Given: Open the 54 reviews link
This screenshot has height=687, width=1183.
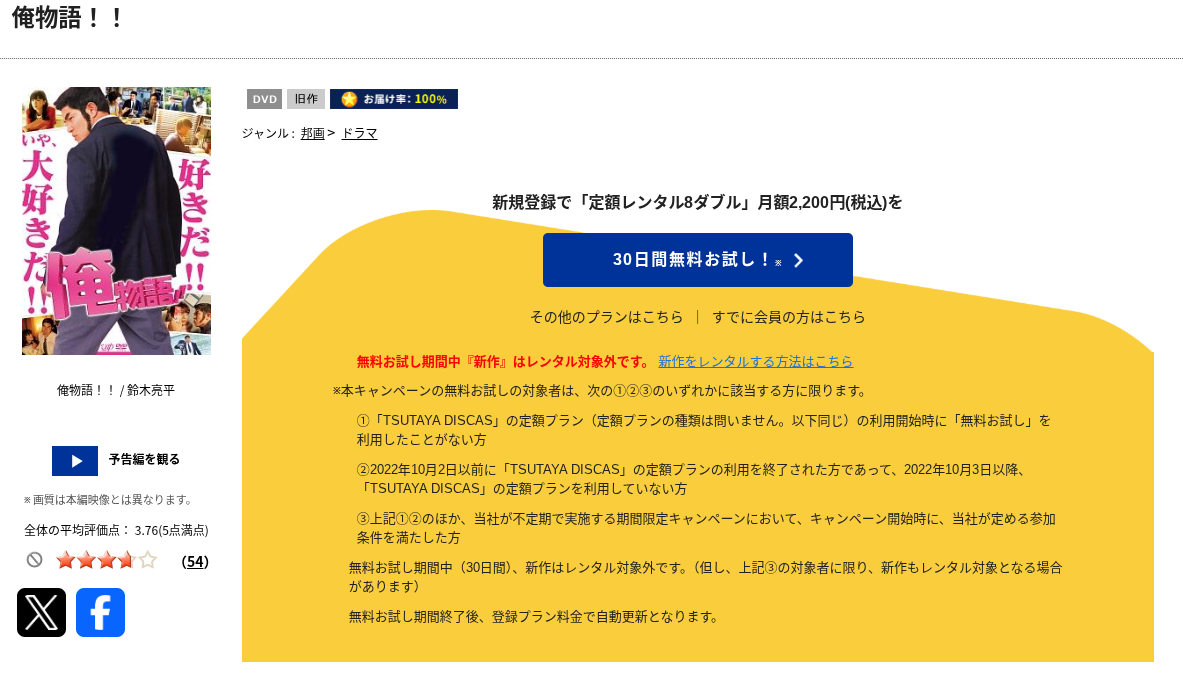Looking at the screenshot, I should (x=195, y=562).
